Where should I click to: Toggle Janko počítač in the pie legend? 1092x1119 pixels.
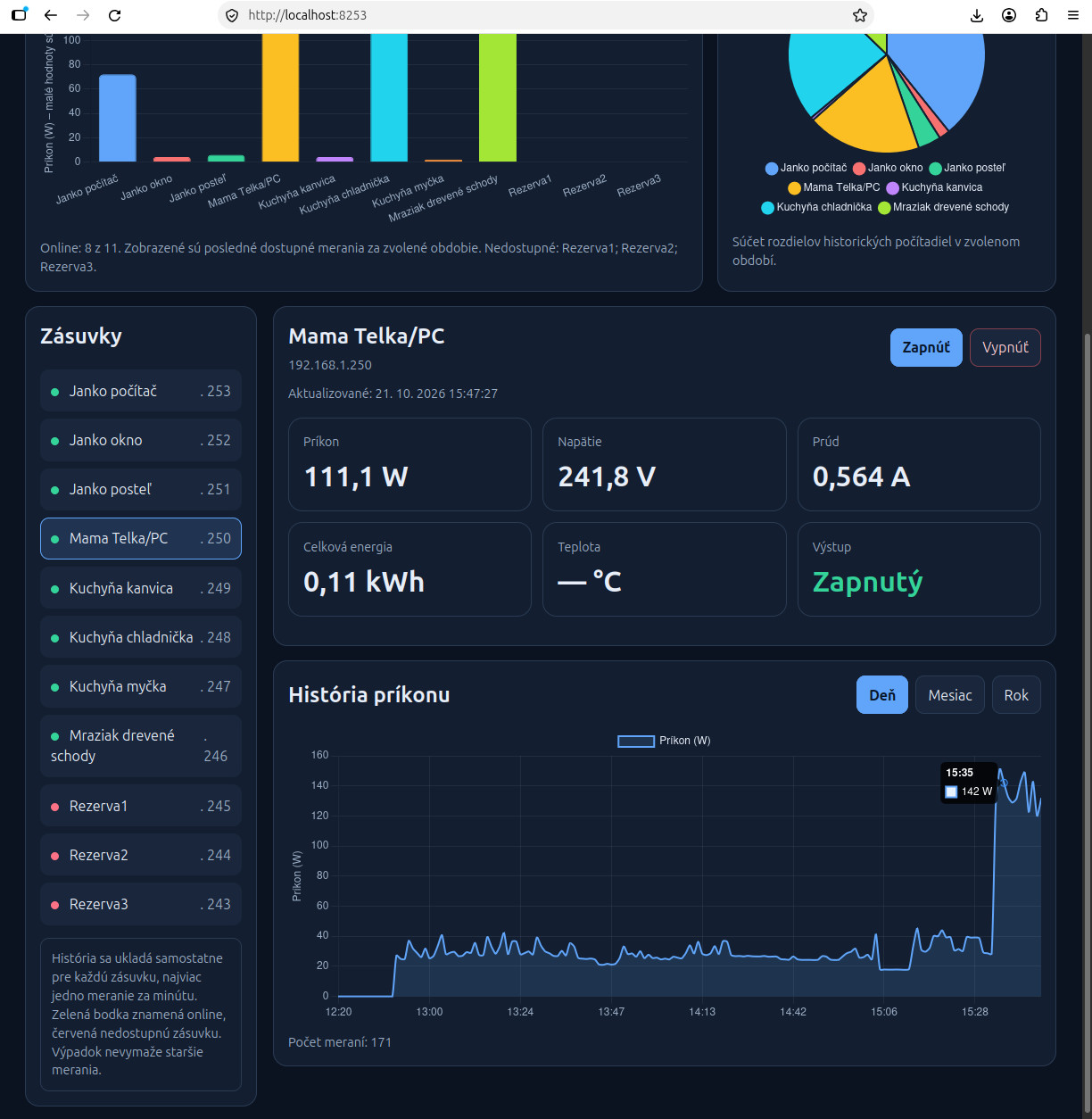tap(807, 168)
